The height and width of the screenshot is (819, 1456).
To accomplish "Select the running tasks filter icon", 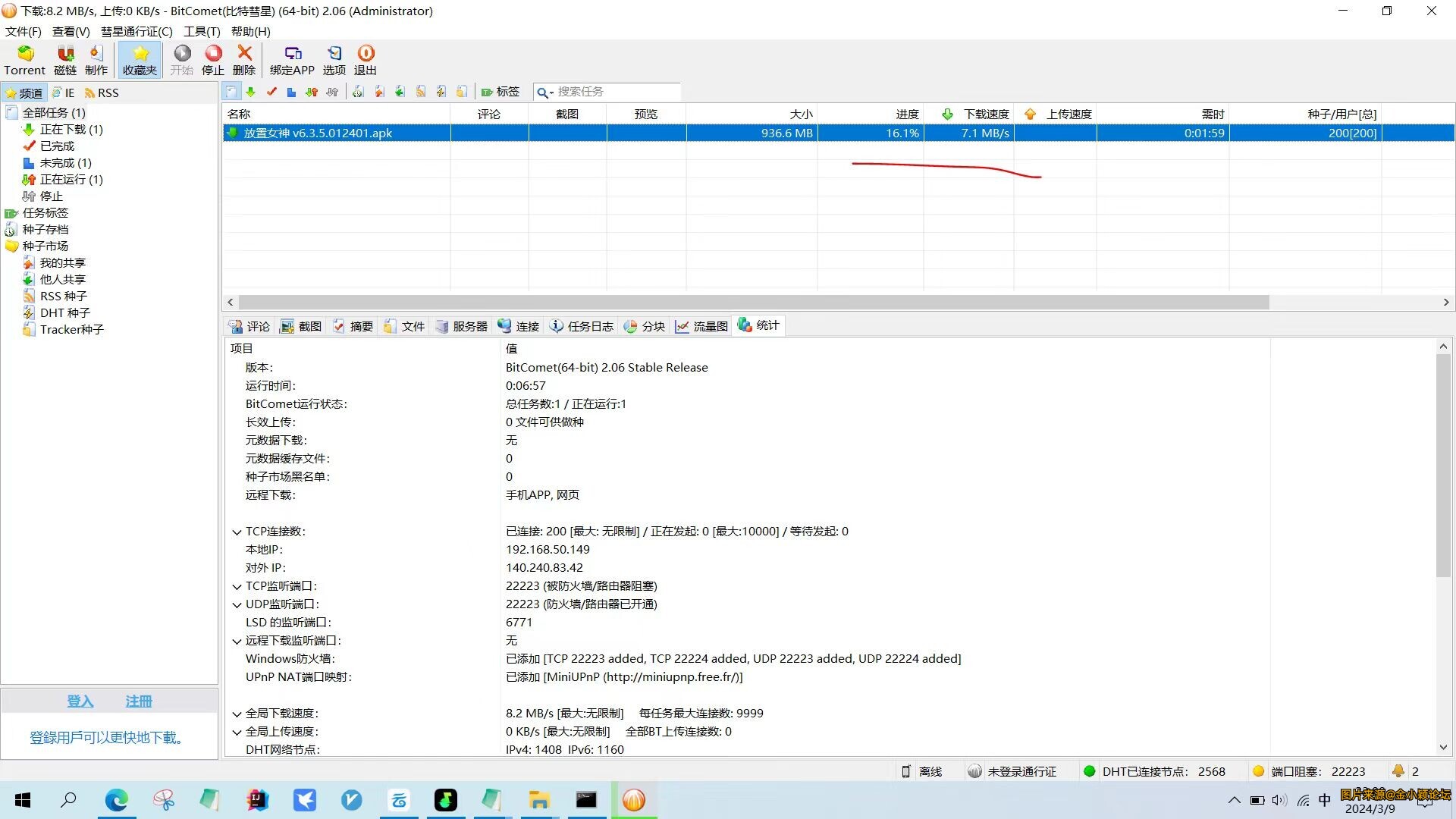I will click(x=312, y=92).
